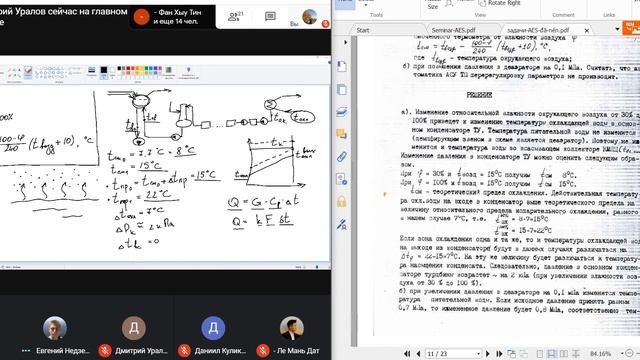Click muted mic icon beside Ле Мань Дат
This screenshot has height=360, width=640.
click(x=263, y=351)
